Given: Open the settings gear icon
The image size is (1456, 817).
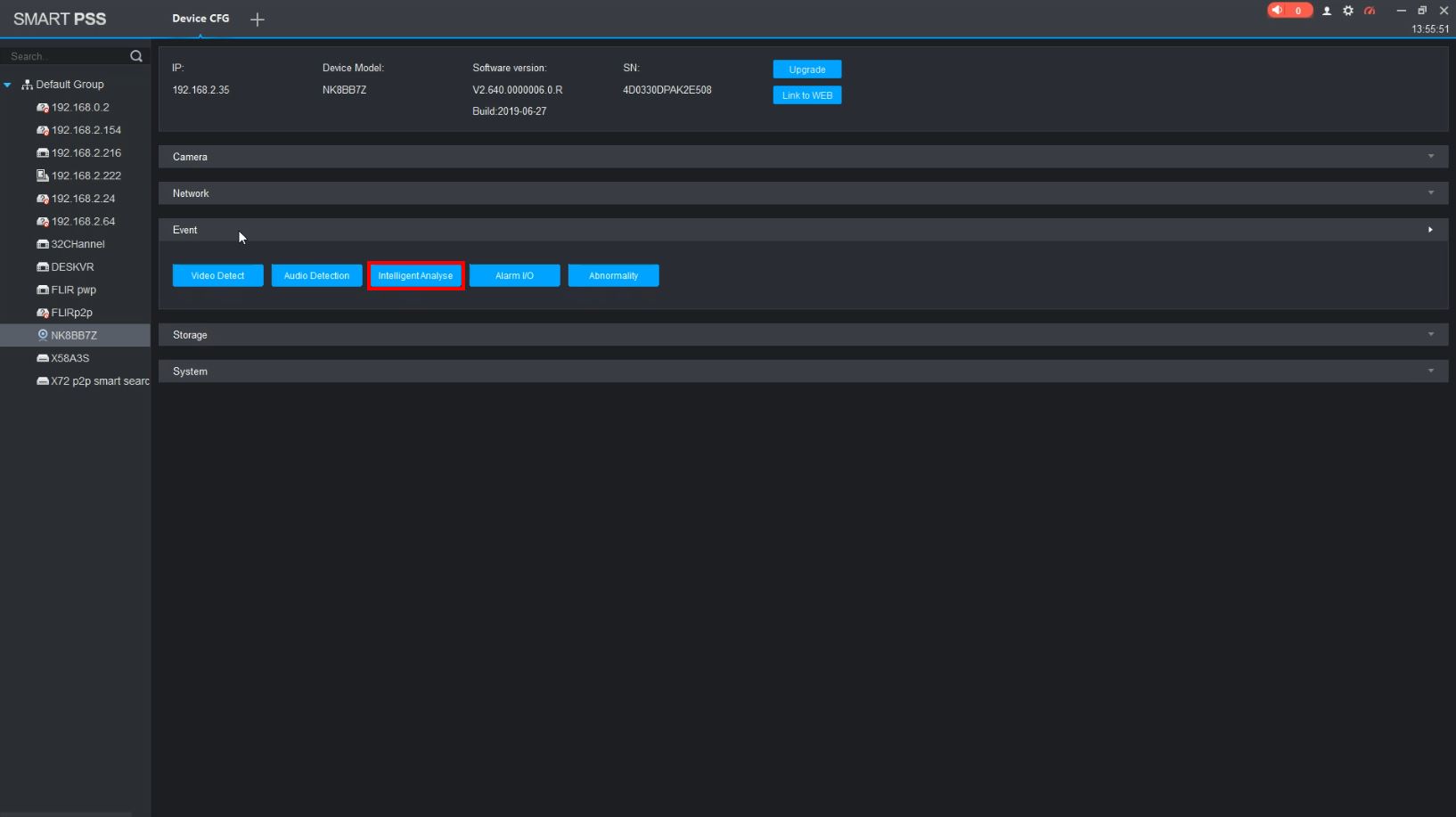Looking at the screenshot, I should click(x=1348, y=11).
